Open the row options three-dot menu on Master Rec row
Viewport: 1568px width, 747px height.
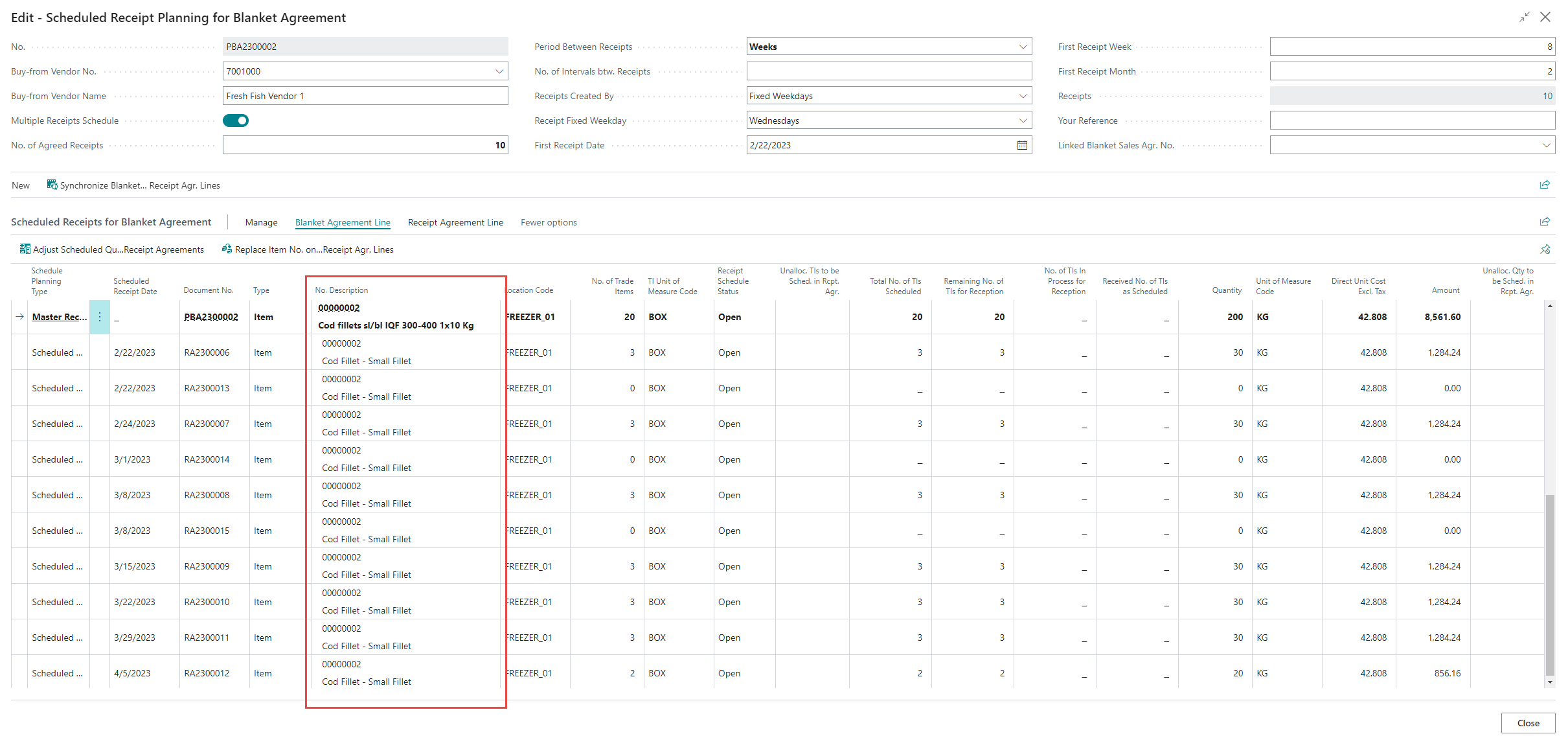(x=100, y=317)
